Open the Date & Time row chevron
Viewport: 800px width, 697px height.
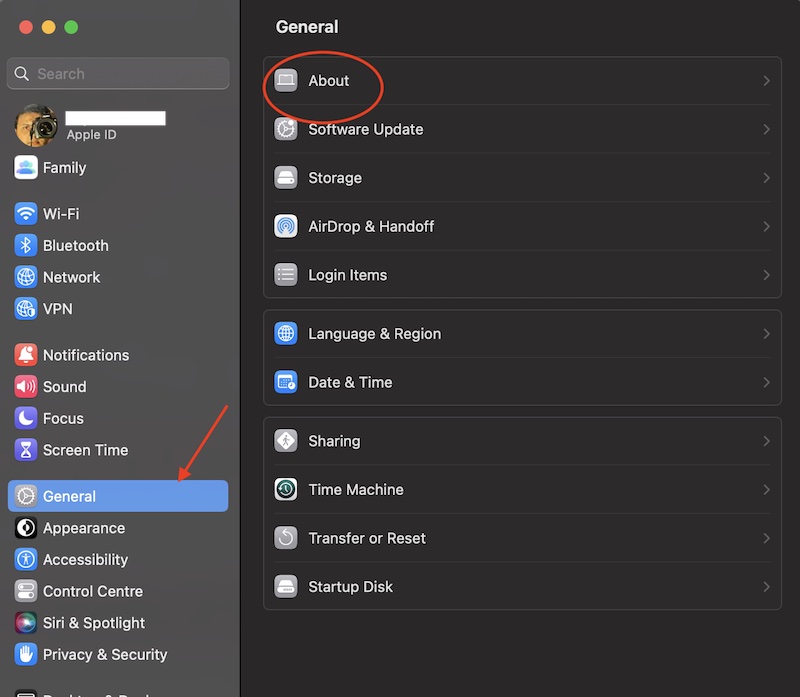coord(766,382)
